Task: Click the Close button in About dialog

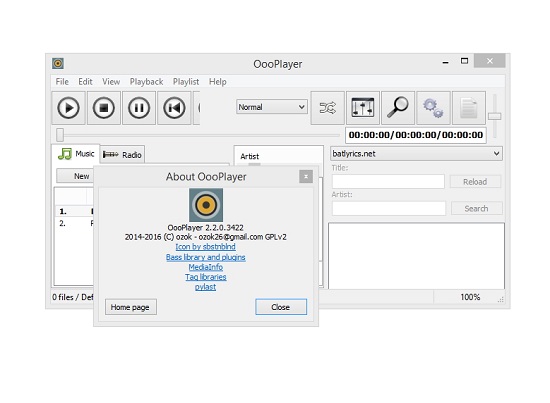Action: (281, 307)
